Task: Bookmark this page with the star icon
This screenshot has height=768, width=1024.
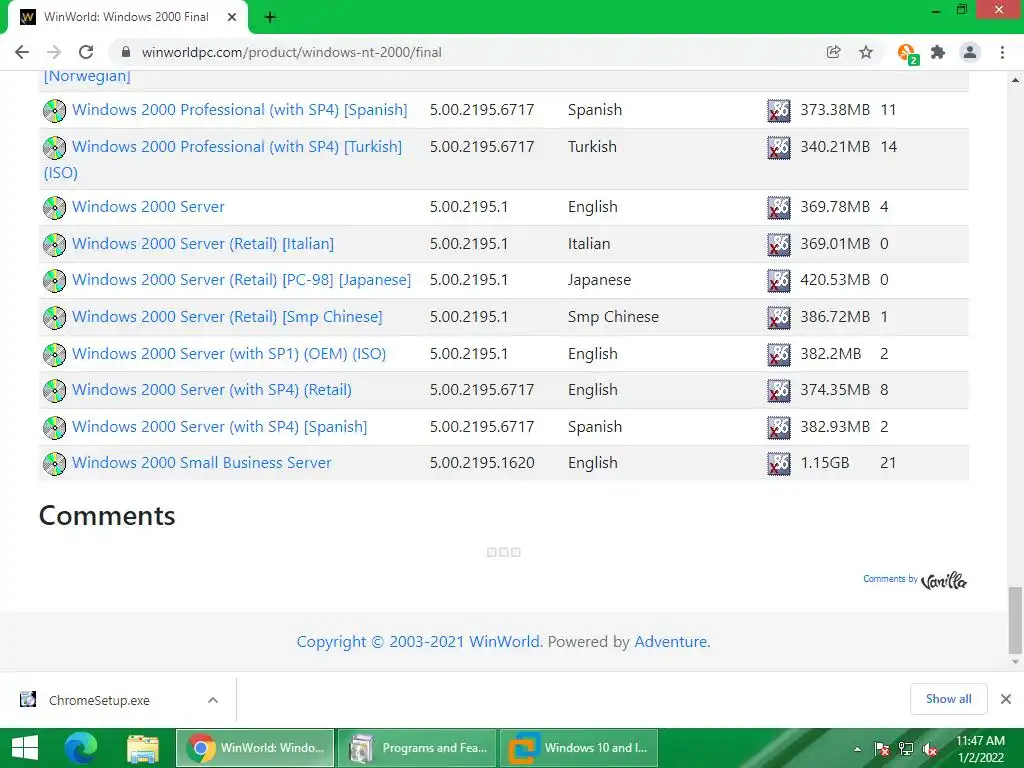Action: click(x=866, y=52)
